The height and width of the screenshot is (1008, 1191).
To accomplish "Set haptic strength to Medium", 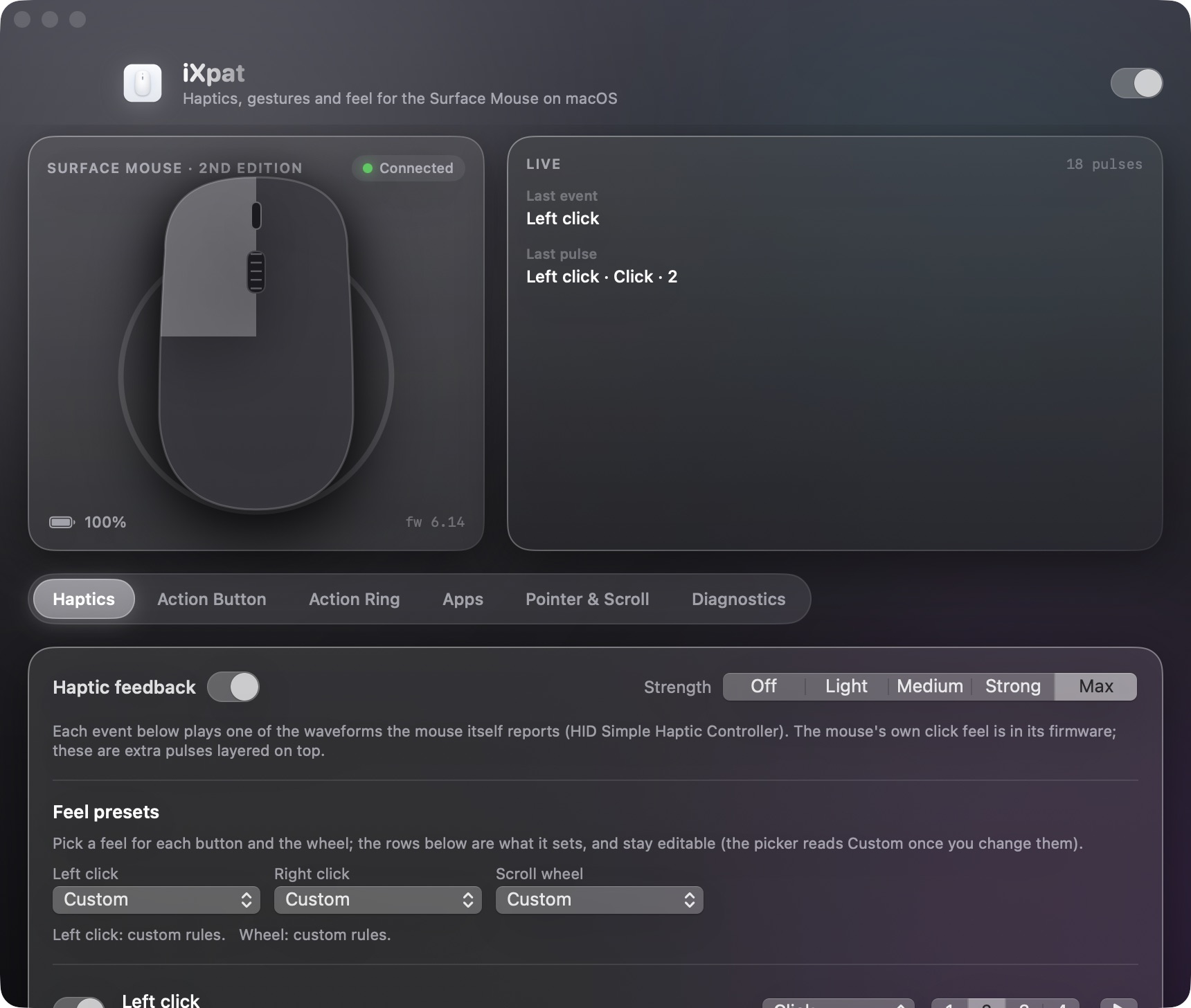I will point(930,687).
